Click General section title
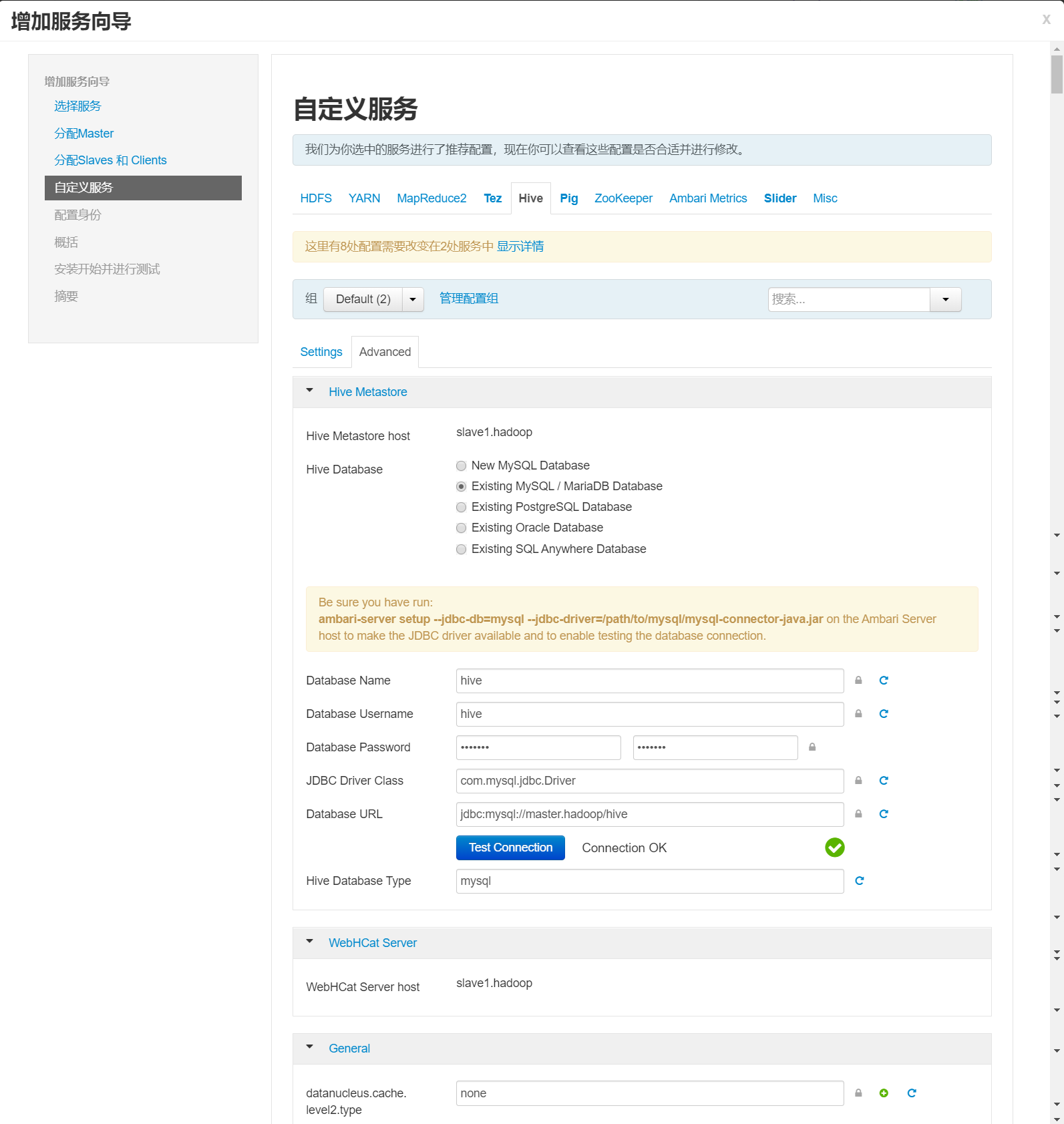Viewport: 1064px width, 1124px height. [349, 1049]
